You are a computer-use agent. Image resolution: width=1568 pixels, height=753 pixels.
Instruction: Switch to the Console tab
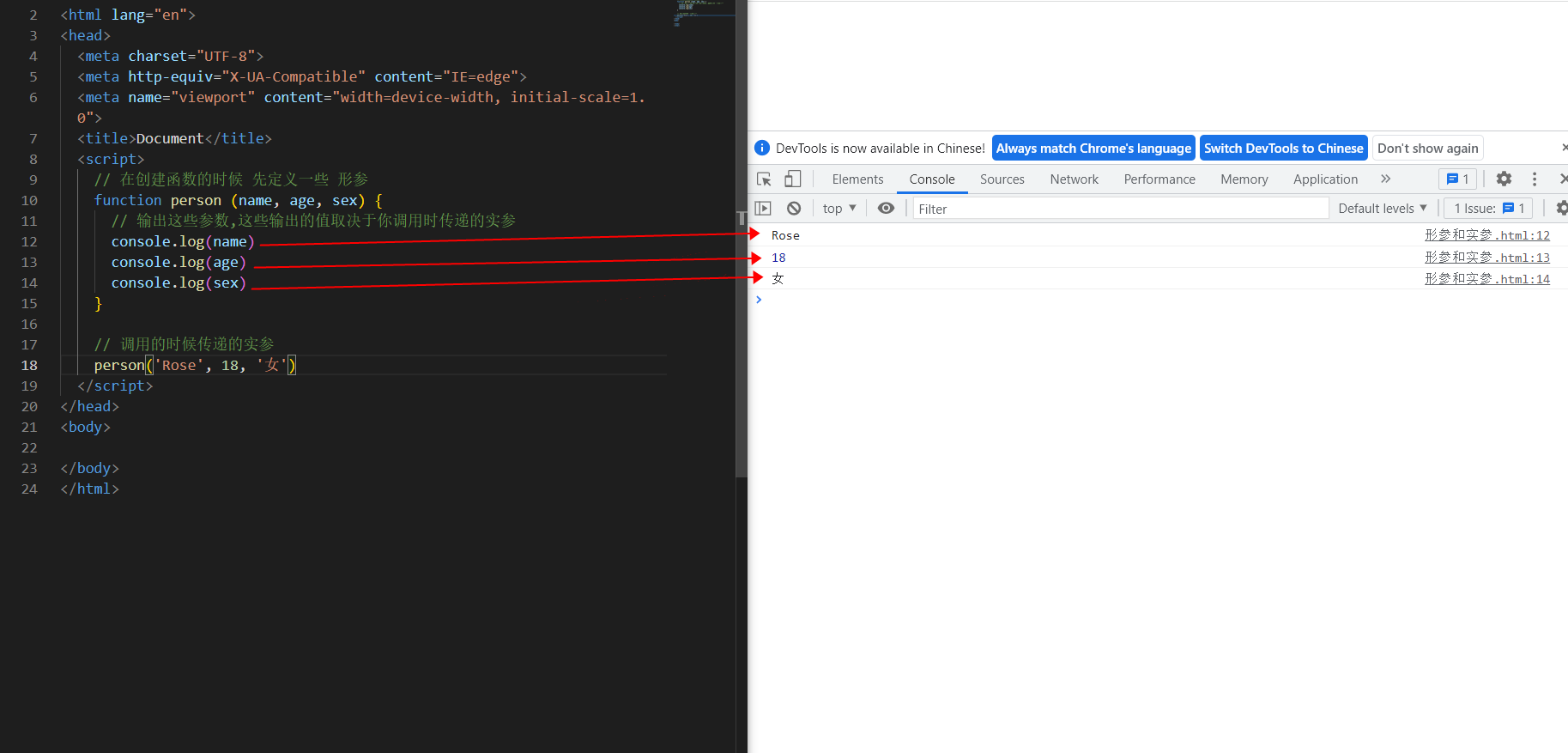932,179
